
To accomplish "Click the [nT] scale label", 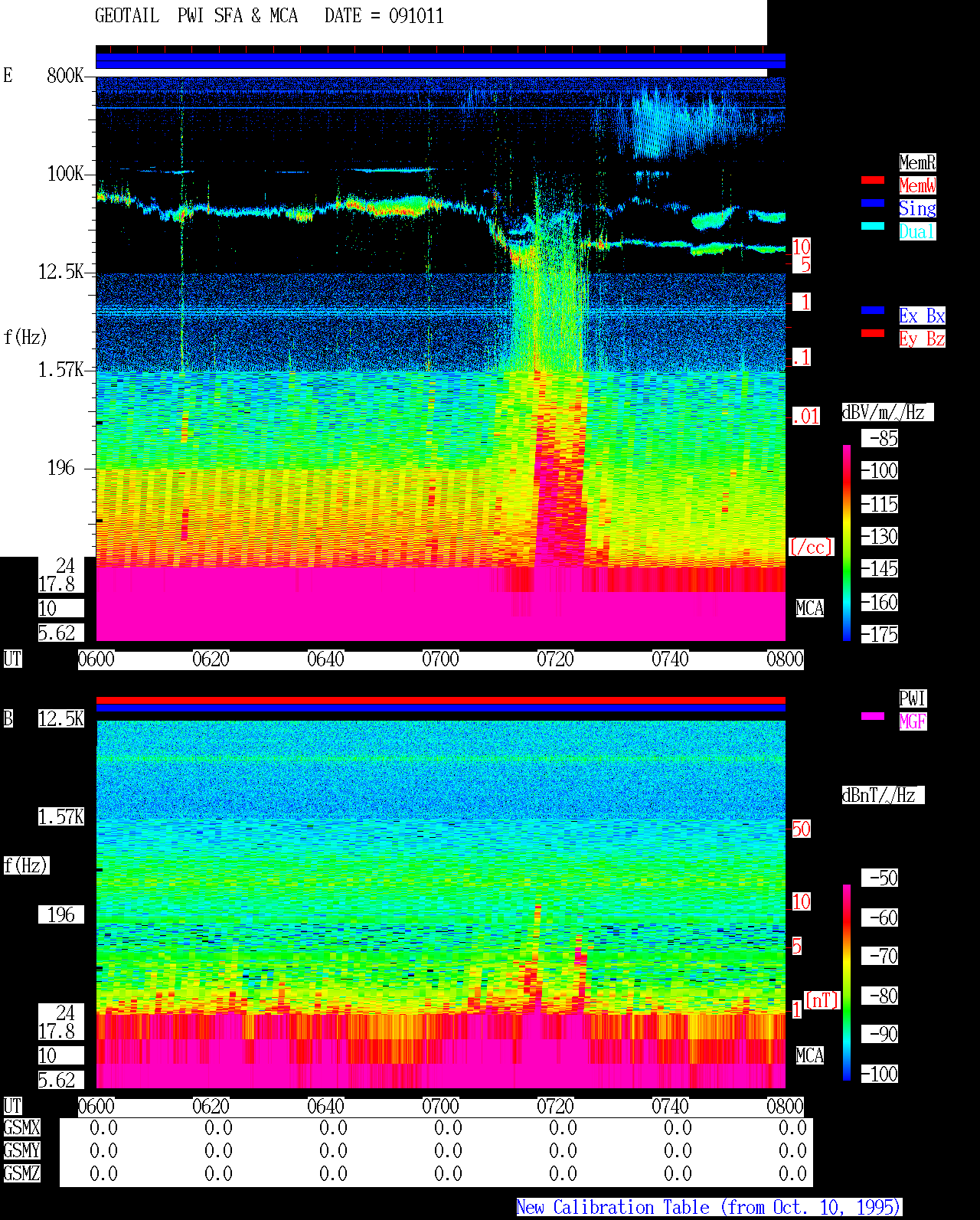I will [x=822, y=1000].
